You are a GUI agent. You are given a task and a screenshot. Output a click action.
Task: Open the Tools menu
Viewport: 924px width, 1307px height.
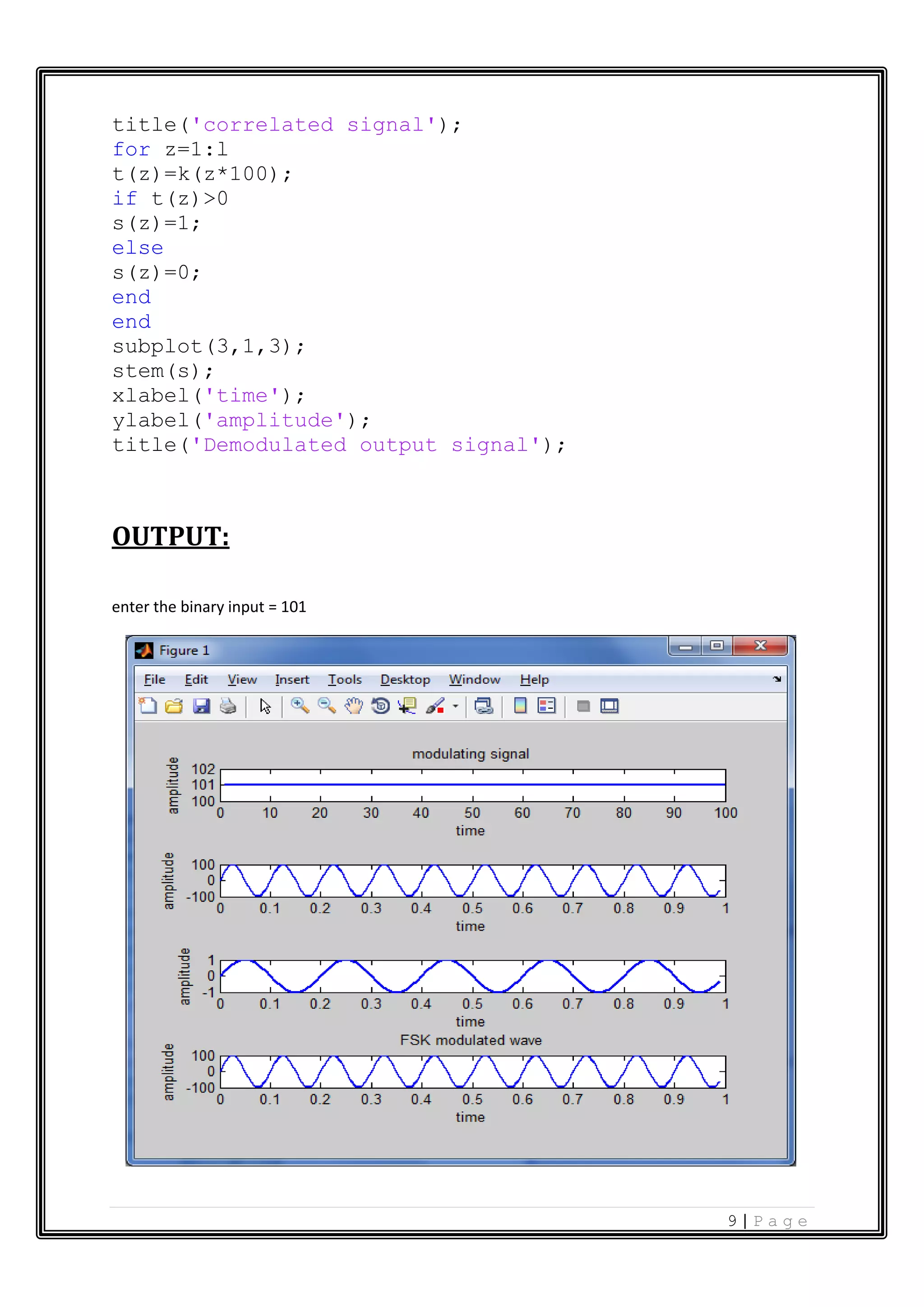pos(345,680)
